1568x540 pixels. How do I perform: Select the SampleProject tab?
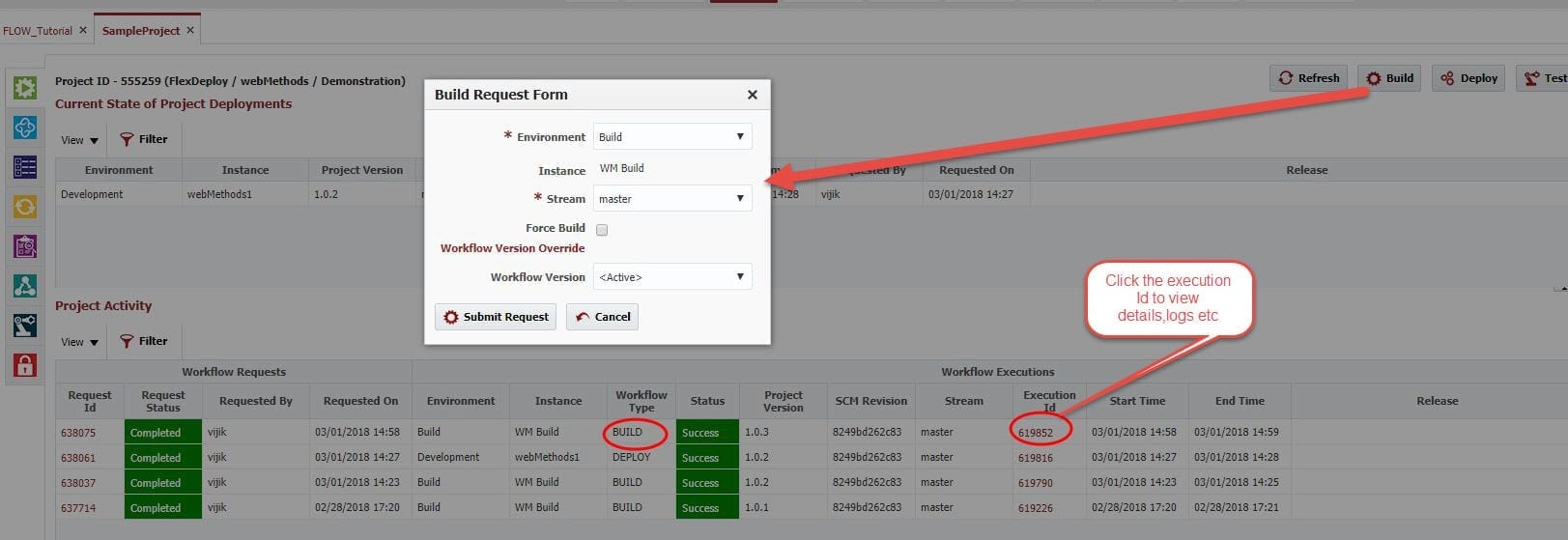coord(141,31)
